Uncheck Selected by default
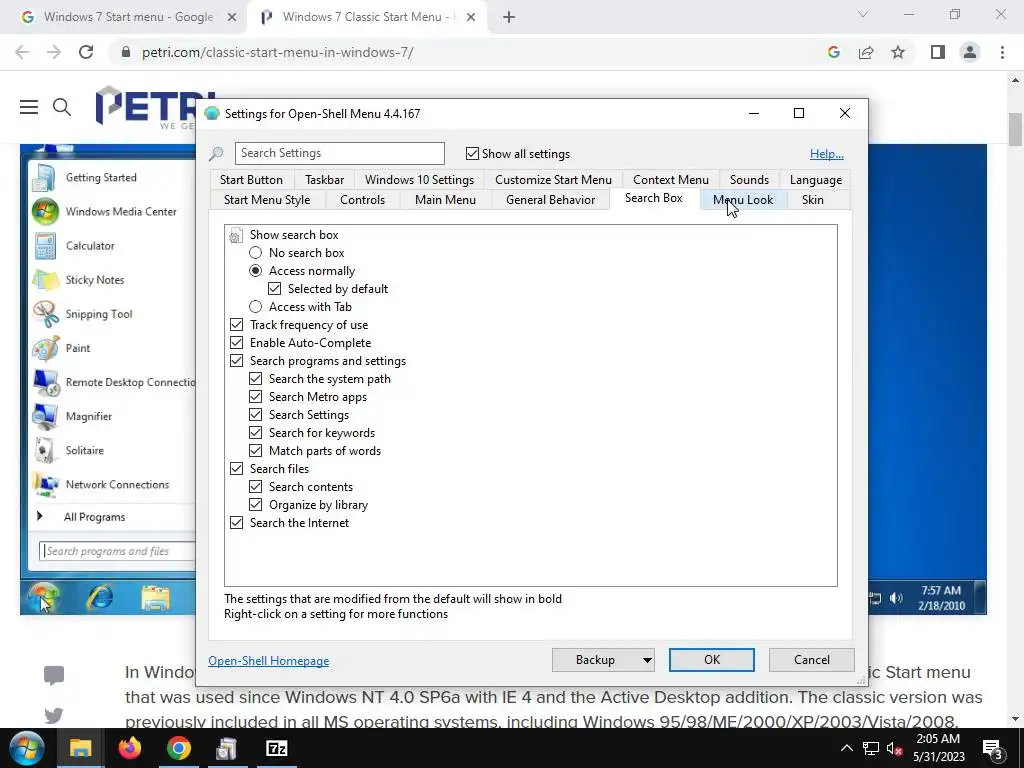 pos(274,289)
